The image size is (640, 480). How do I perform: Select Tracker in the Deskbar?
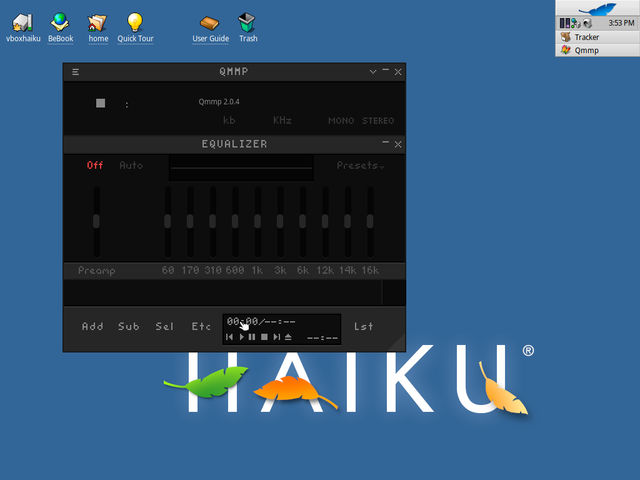tap(598, 37)
